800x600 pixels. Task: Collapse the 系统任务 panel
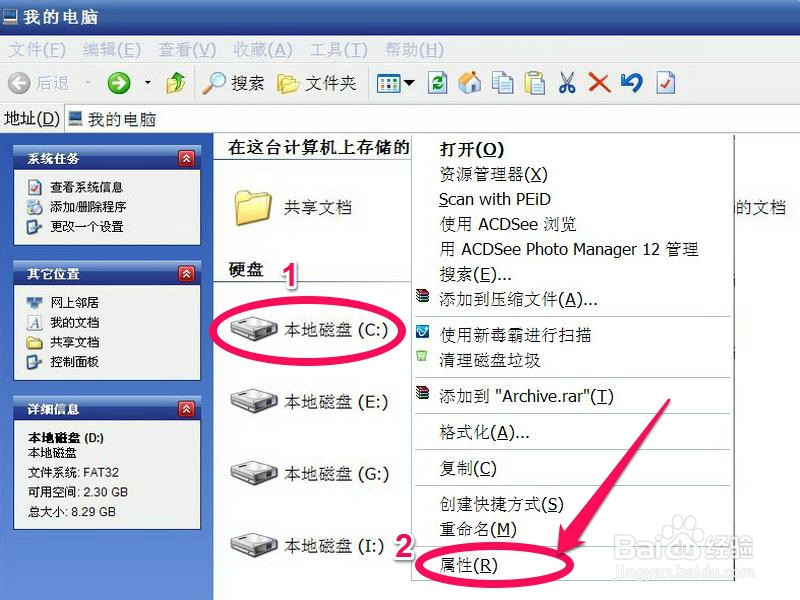[186, 159]
